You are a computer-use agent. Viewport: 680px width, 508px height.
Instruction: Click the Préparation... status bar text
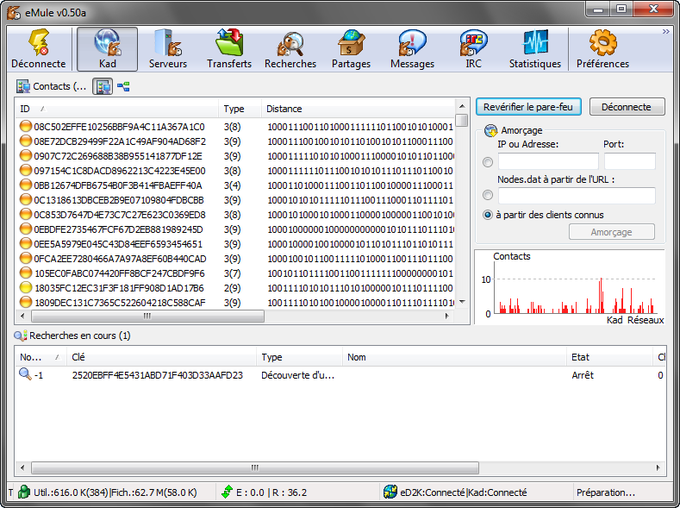point(605,492)
